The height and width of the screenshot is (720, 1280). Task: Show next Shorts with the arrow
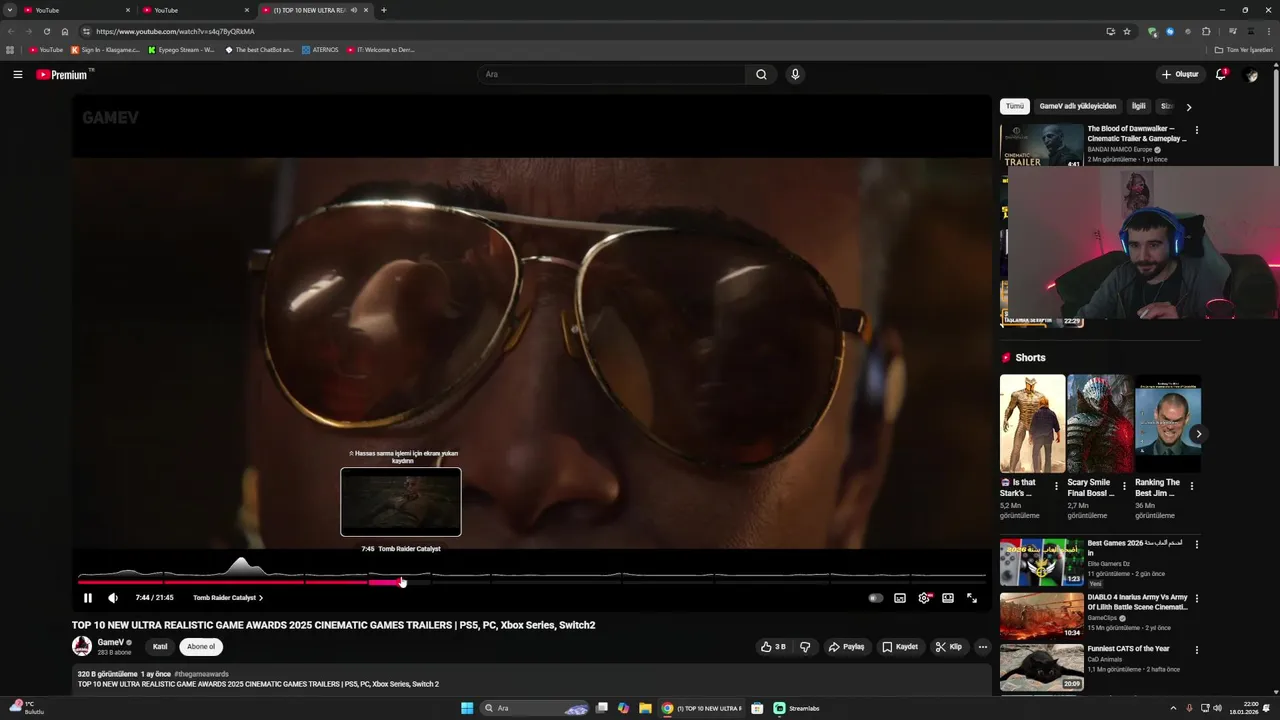(x=1198, y=434)
